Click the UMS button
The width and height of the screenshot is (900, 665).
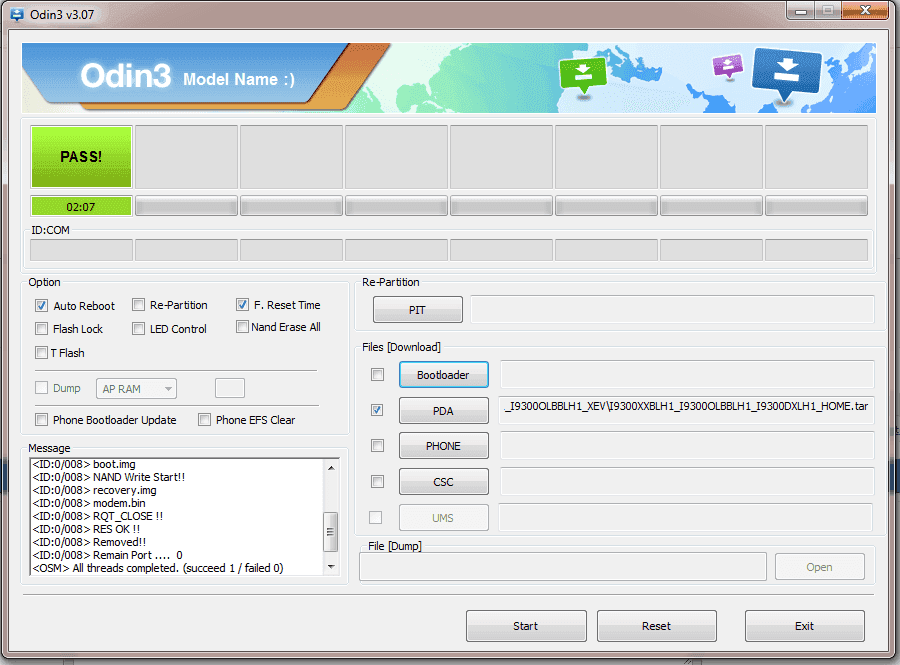444,518
